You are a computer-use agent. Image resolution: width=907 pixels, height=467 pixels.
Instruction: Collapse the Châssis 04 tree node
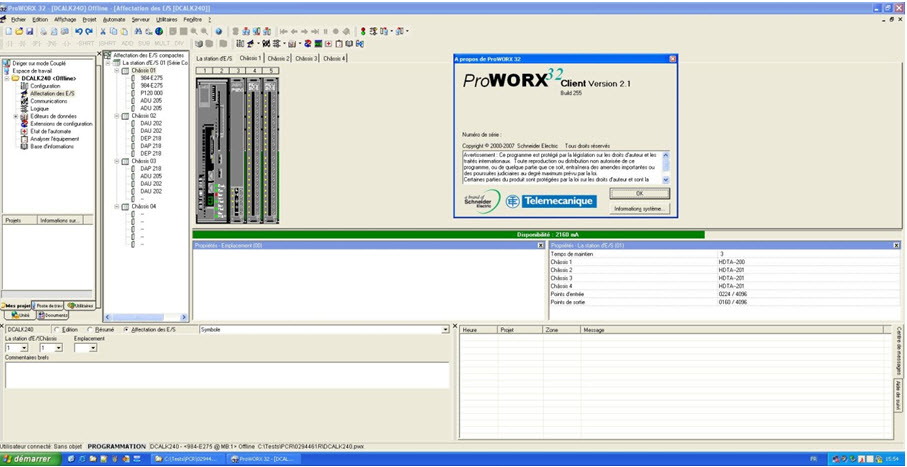pos(116,206)
